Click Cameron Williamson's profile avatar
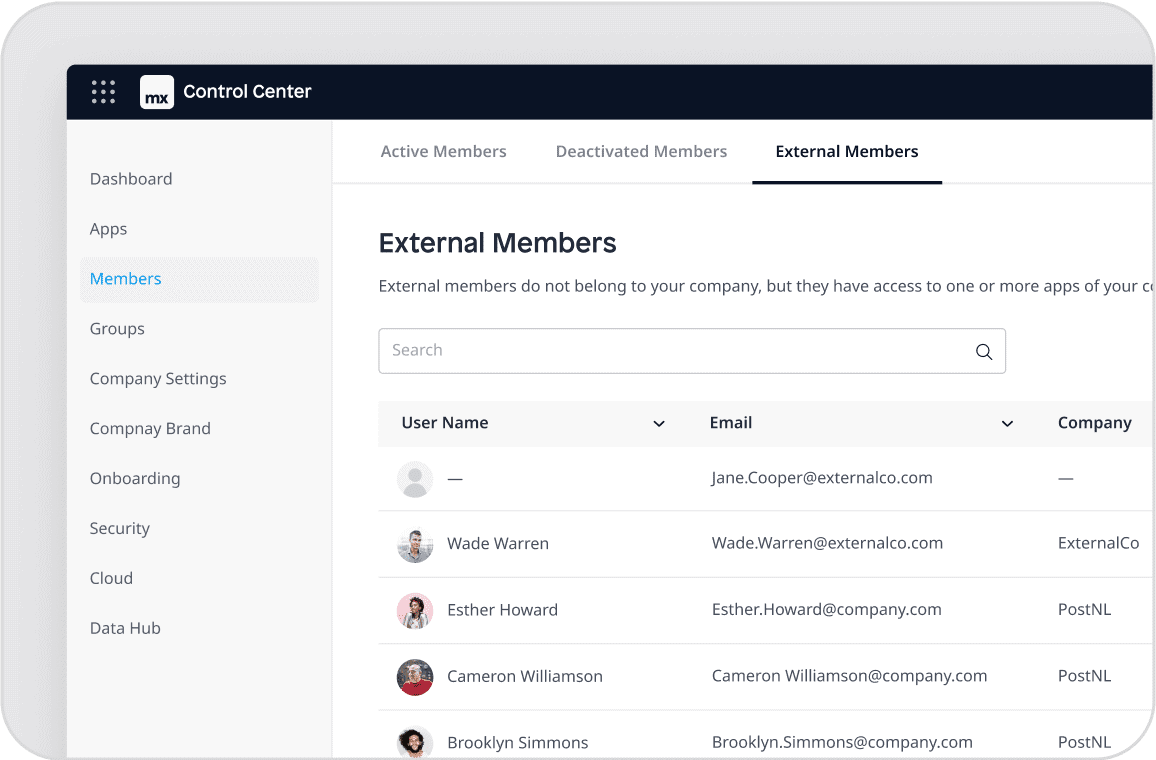This screenshot has width=1156, height=760. 415,677
